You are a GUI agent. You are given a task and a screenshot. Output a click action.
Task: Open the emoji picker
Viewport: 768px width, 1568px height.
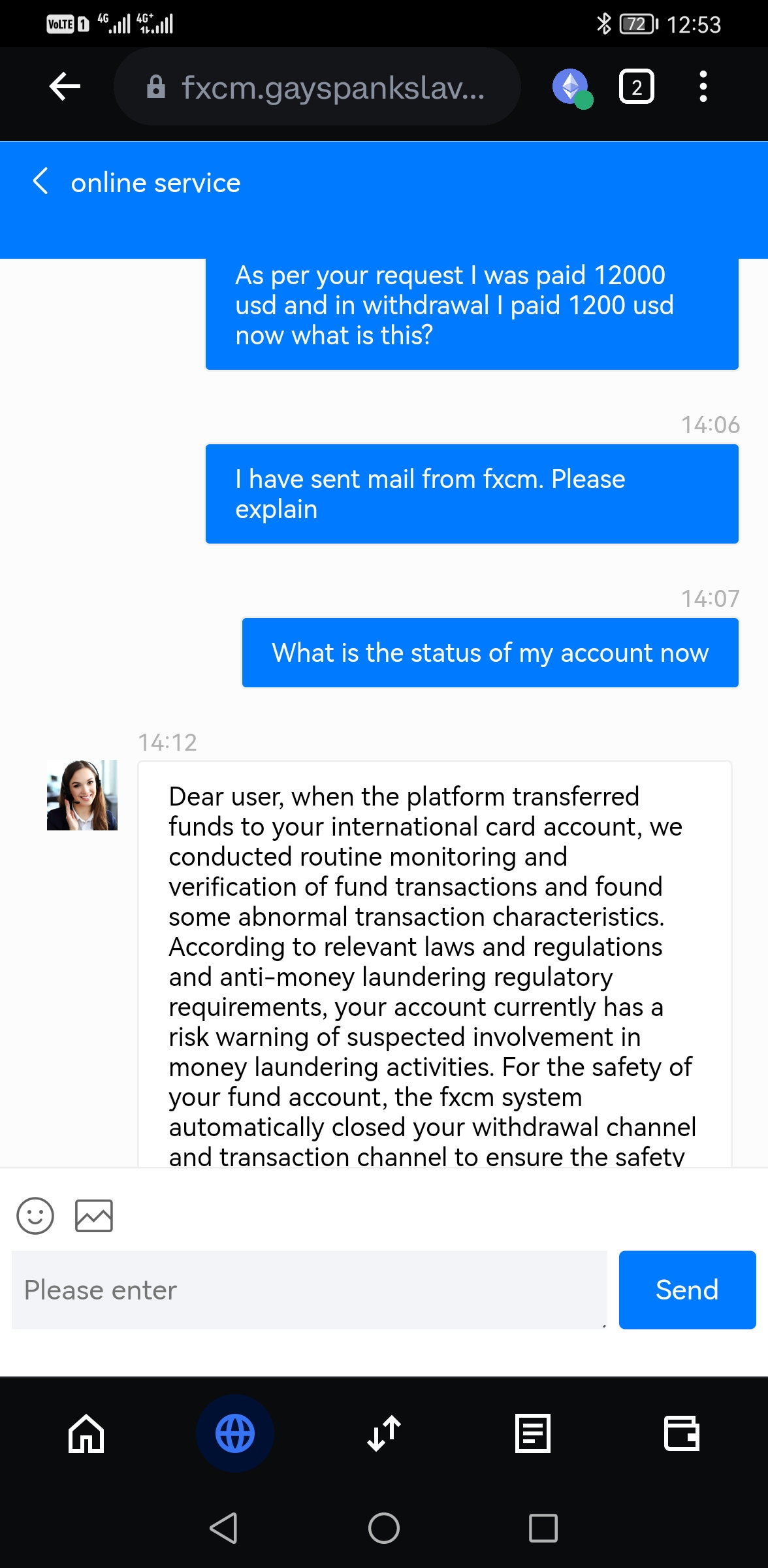[x=35, y=1216]
